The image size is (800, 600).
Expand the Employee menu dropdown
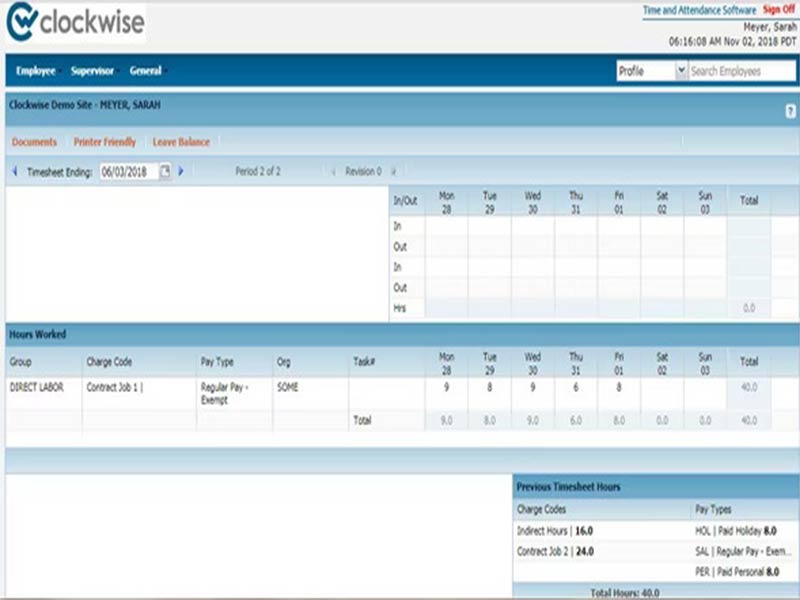(37, 71)
